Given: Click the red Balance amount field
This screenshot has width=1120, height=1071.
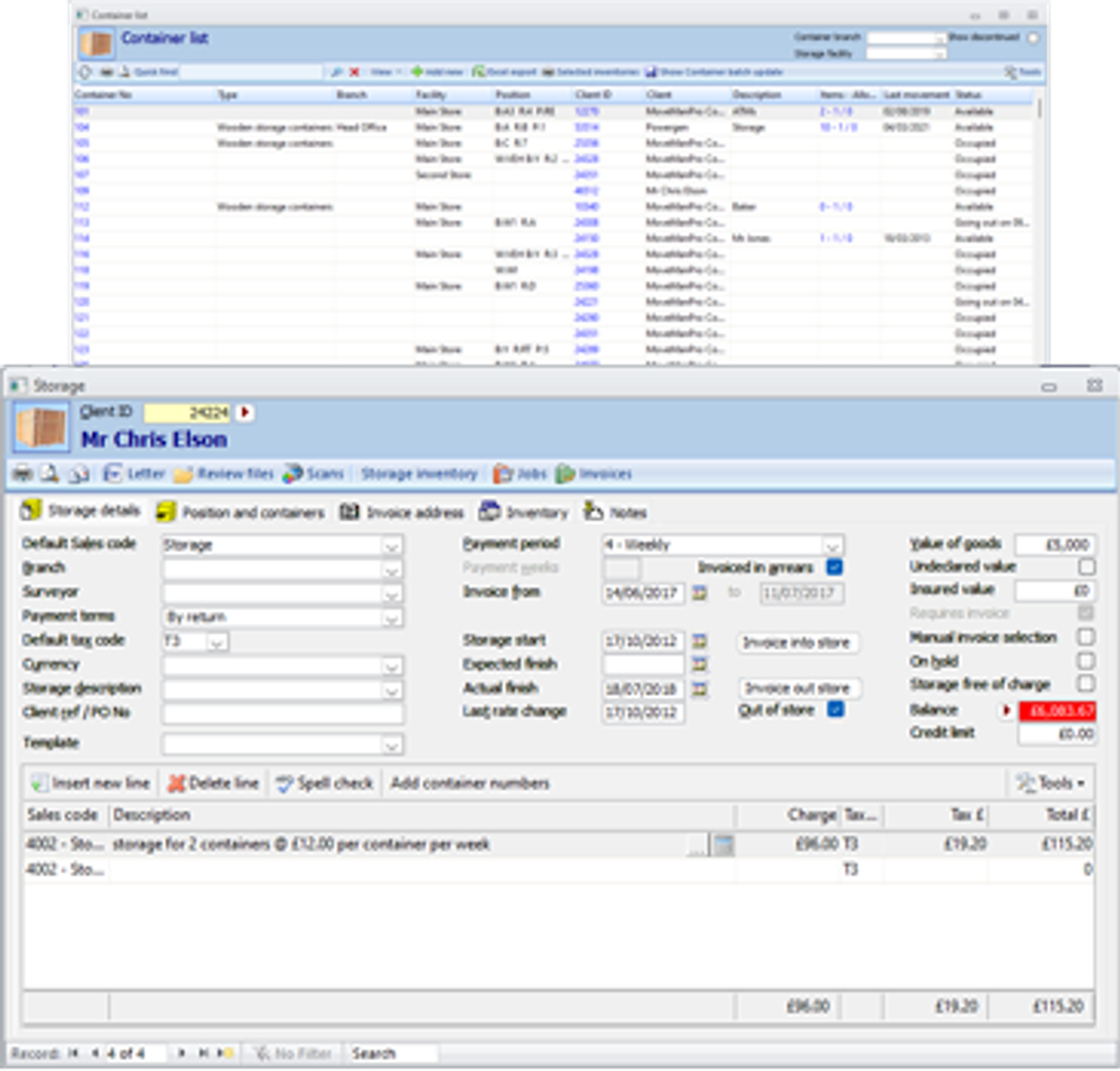Looking at the screenshot, I should 1057,711.
